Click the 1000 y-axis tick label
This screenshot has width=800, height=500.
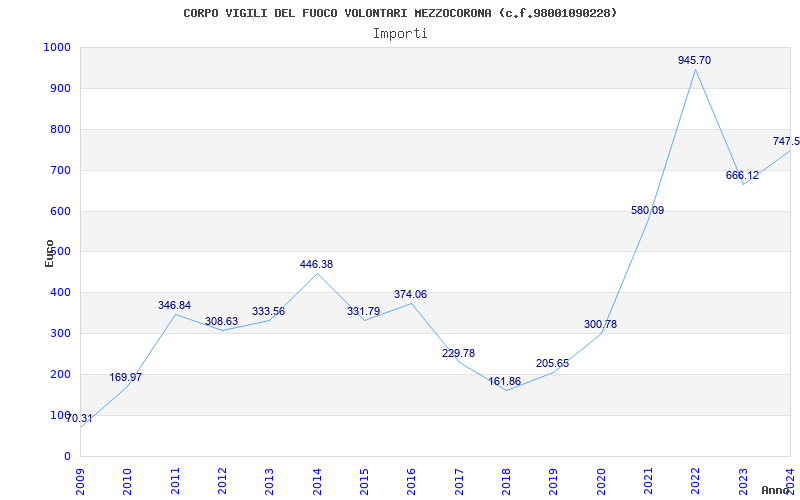pyautogui.click(x=57, y=47)
